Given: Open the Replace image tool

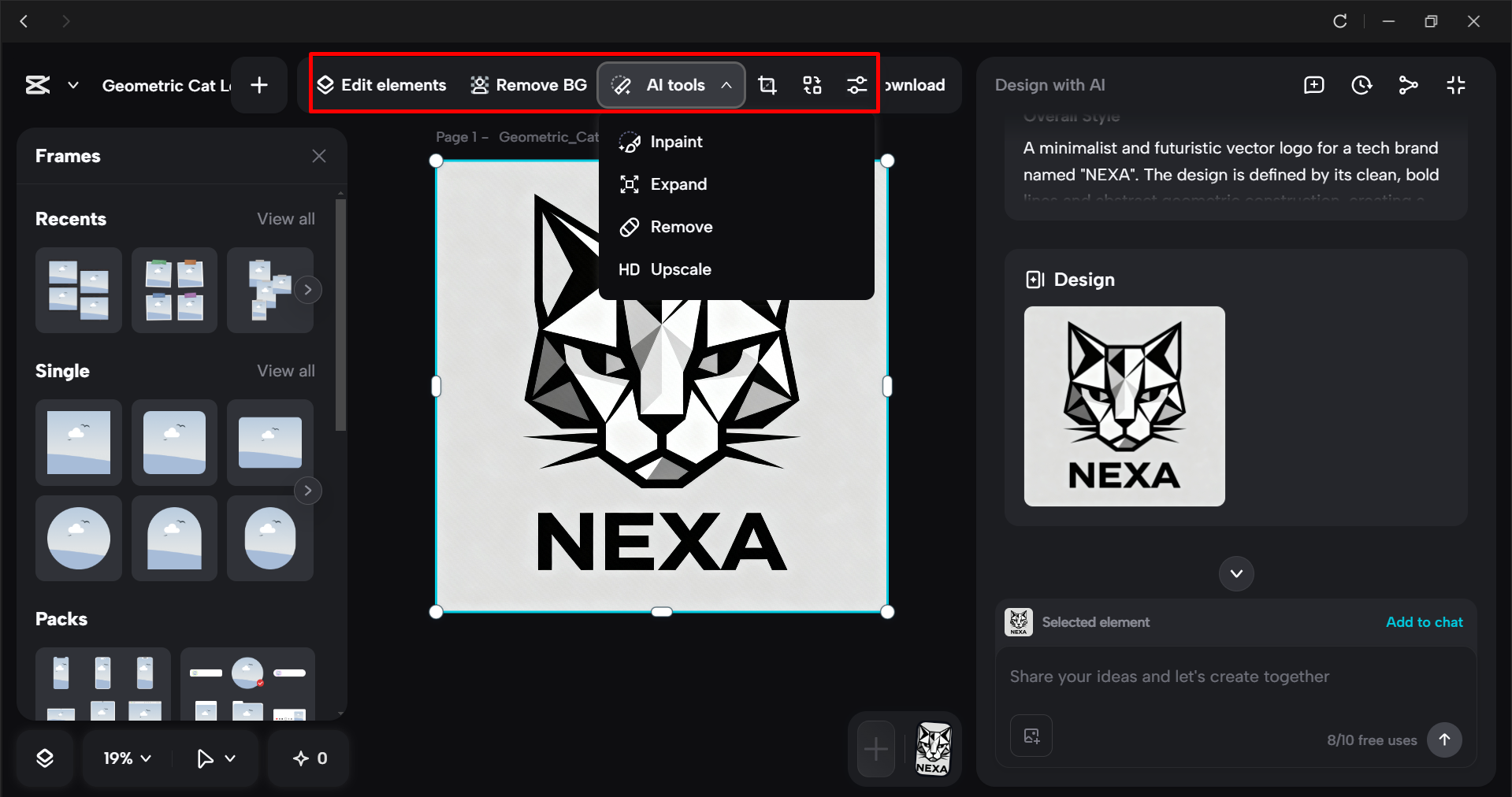Looking at the screenshot, I should 812,85.
